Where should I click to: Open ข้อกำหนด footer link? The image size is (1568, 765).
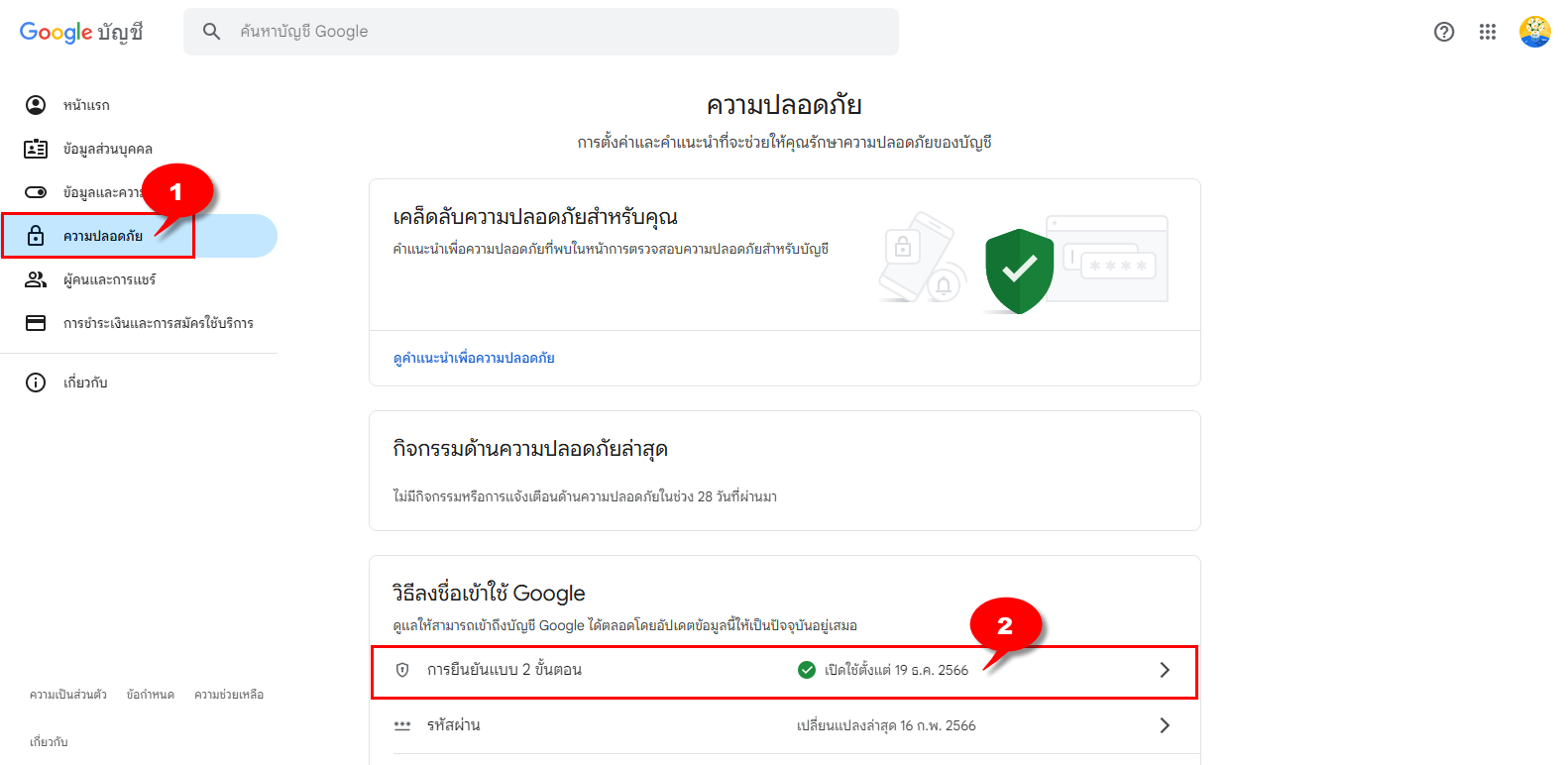tap(151, 695)
